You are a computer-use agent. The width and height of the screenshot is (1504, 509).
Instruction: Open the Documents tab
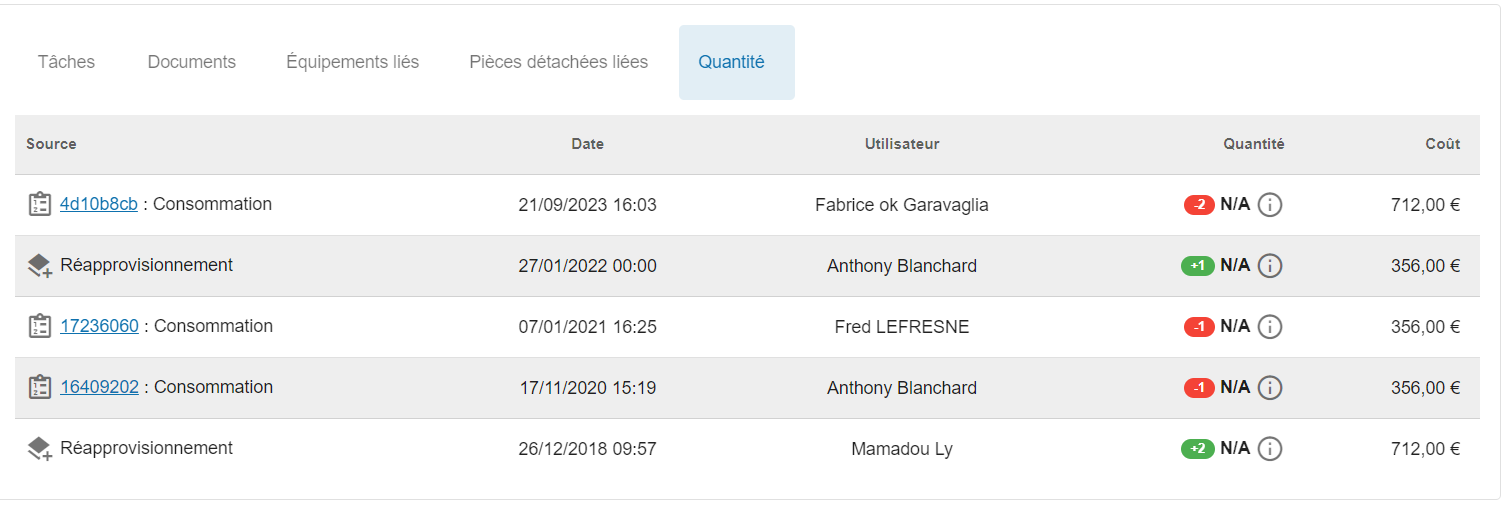(192, 62)
